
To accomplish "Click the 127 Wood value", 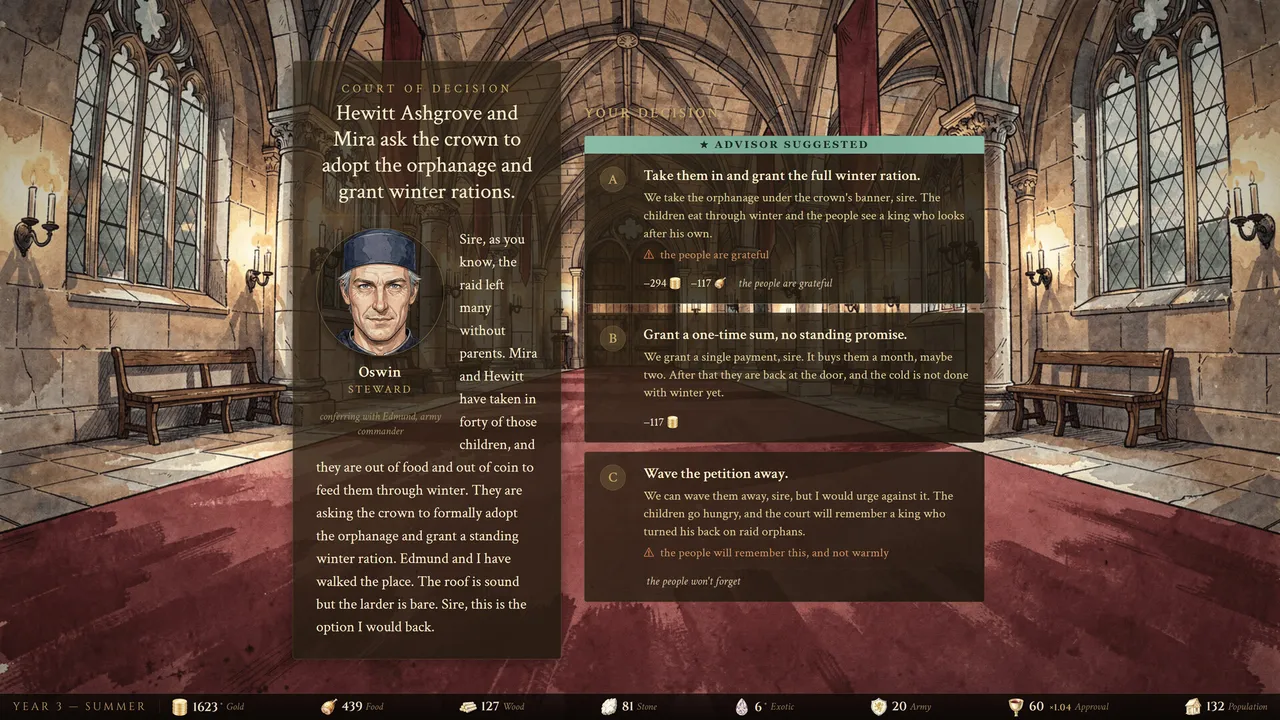I will tap(490, 707).
